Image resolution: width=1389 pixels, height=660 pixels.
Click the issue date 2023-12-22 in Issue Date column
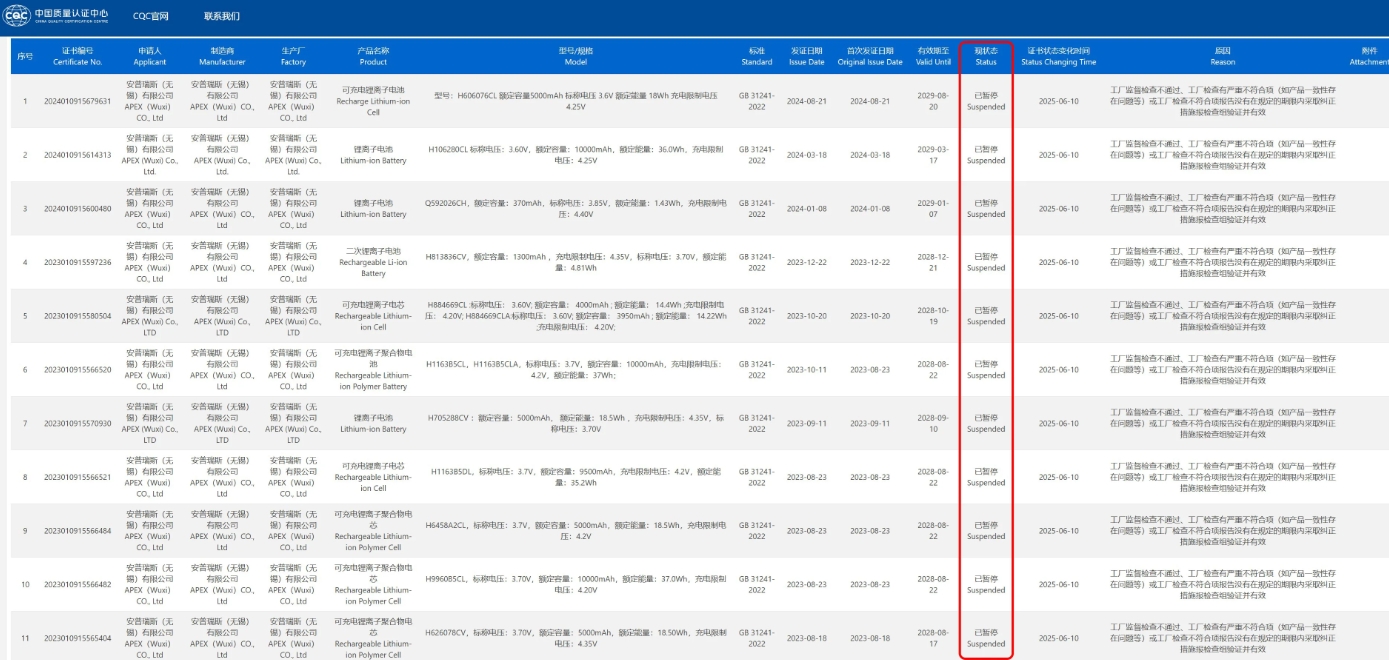[806, 262]
